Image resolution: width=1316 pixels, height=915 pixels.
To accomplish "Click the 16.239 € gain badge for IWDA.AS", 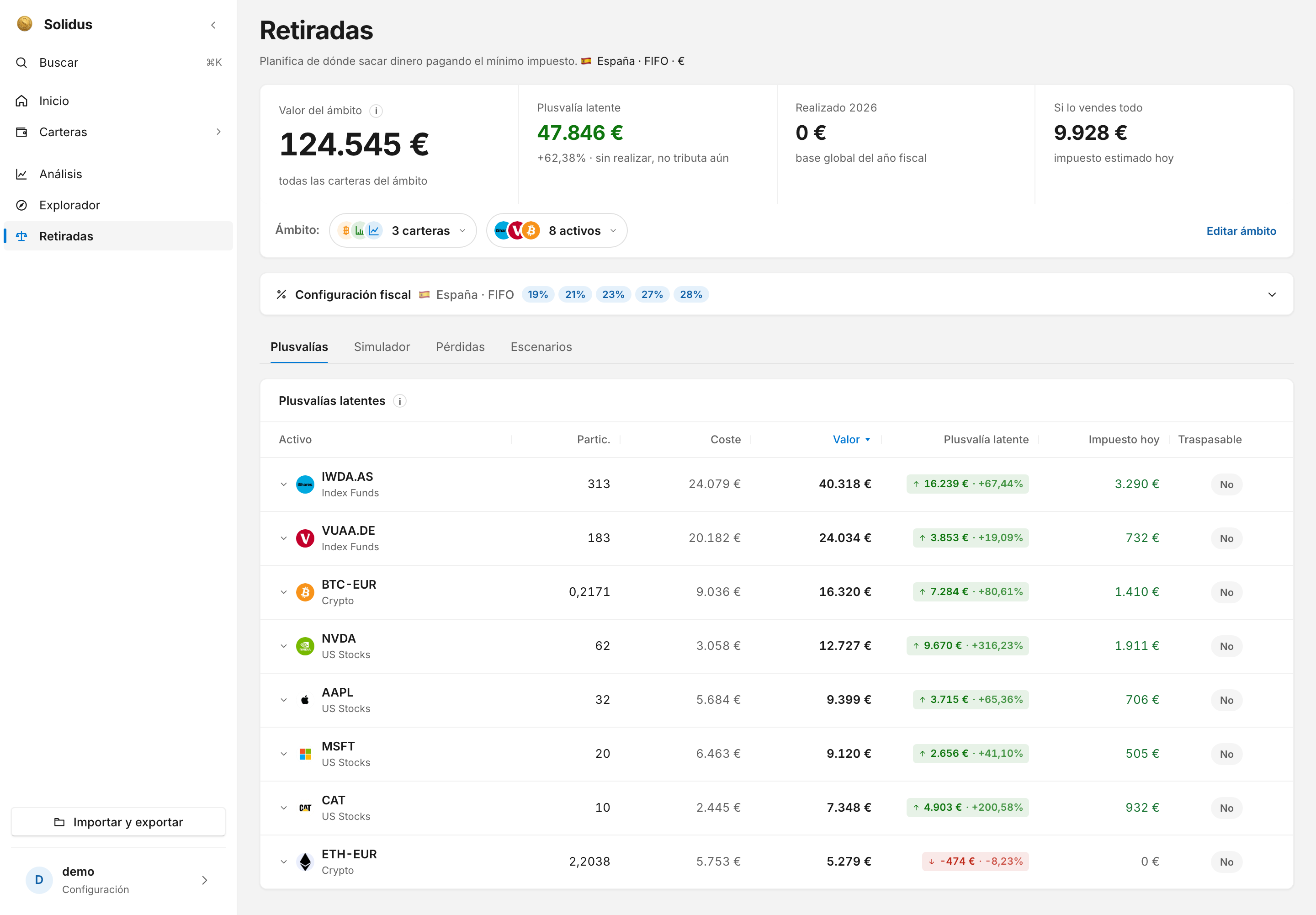I will coord(967,484).
